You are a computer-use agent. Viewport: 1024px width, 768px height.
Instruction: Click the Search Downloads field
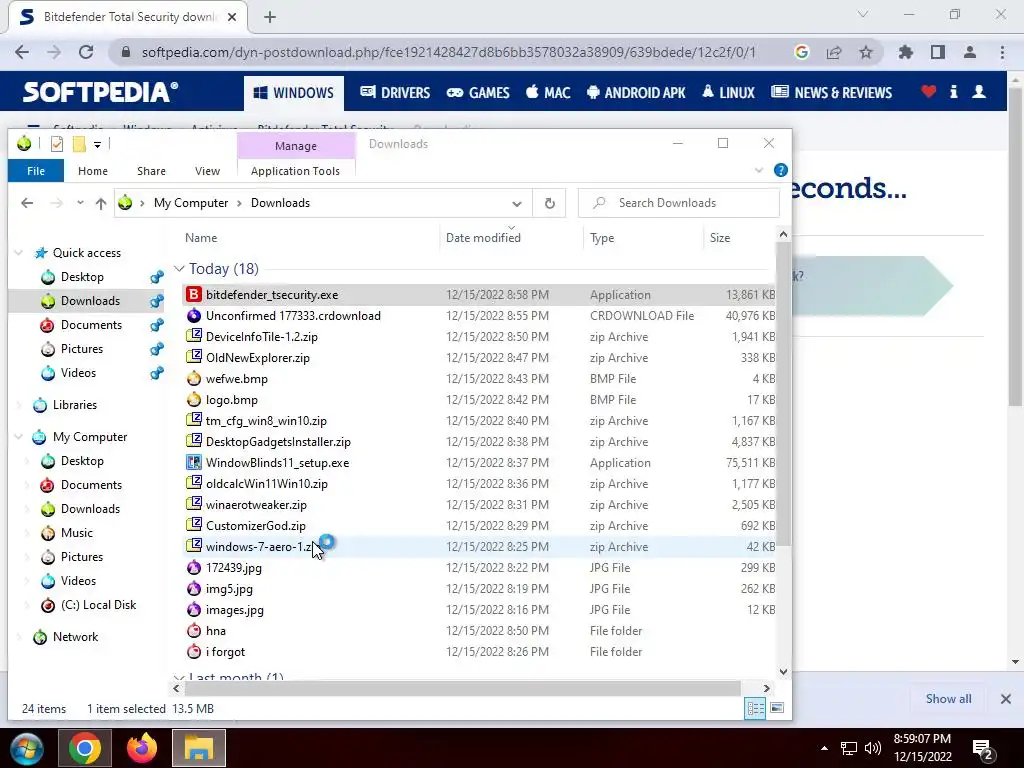pyautogui.click(x=679, y=203)
